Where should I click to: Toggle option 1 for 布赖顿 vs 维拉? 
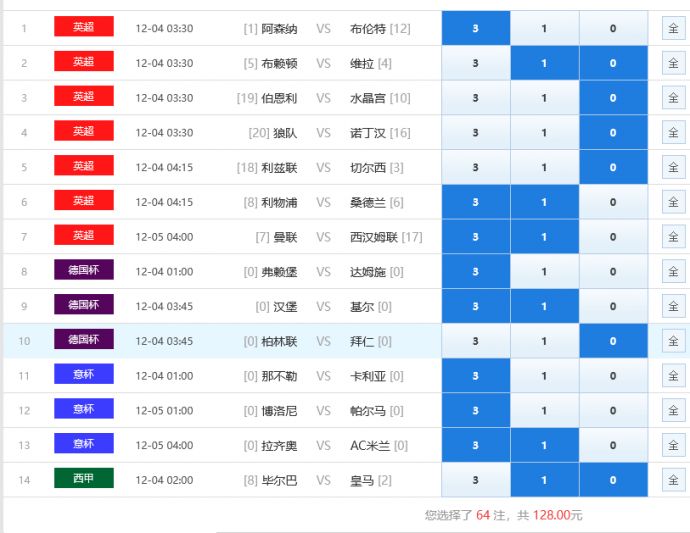point(544,64)
